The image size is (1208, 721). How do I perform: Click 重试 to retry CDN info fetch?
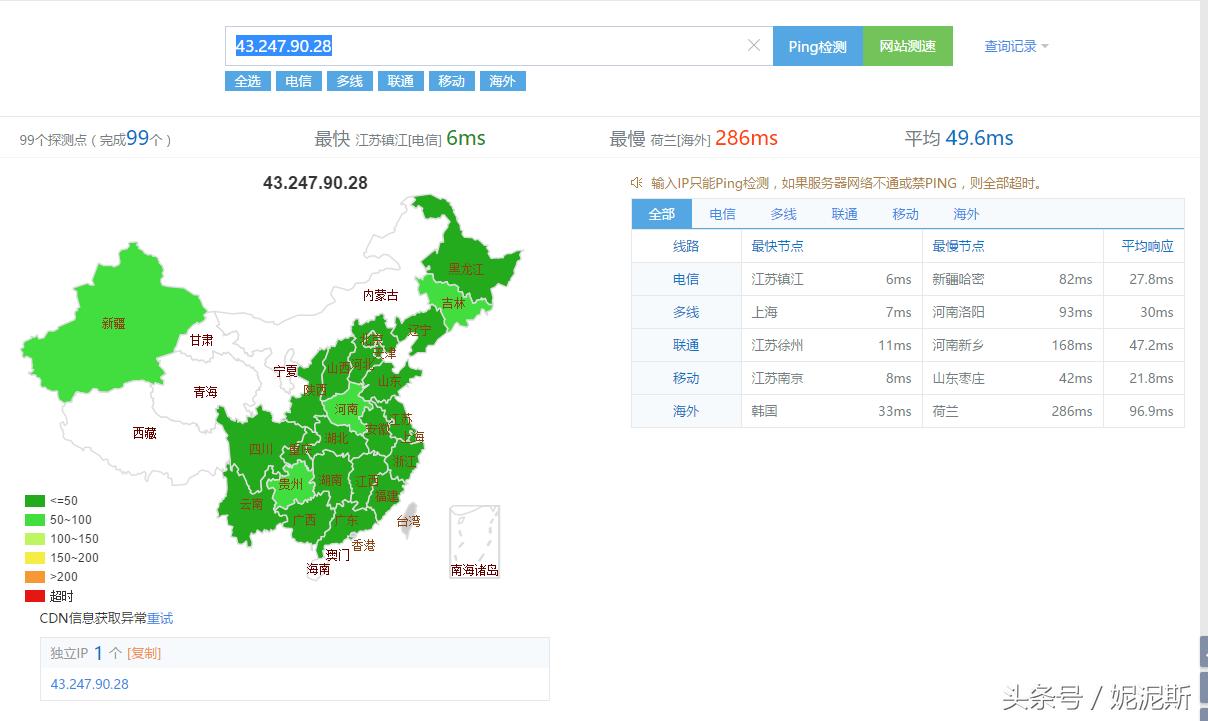coord(159,618)
